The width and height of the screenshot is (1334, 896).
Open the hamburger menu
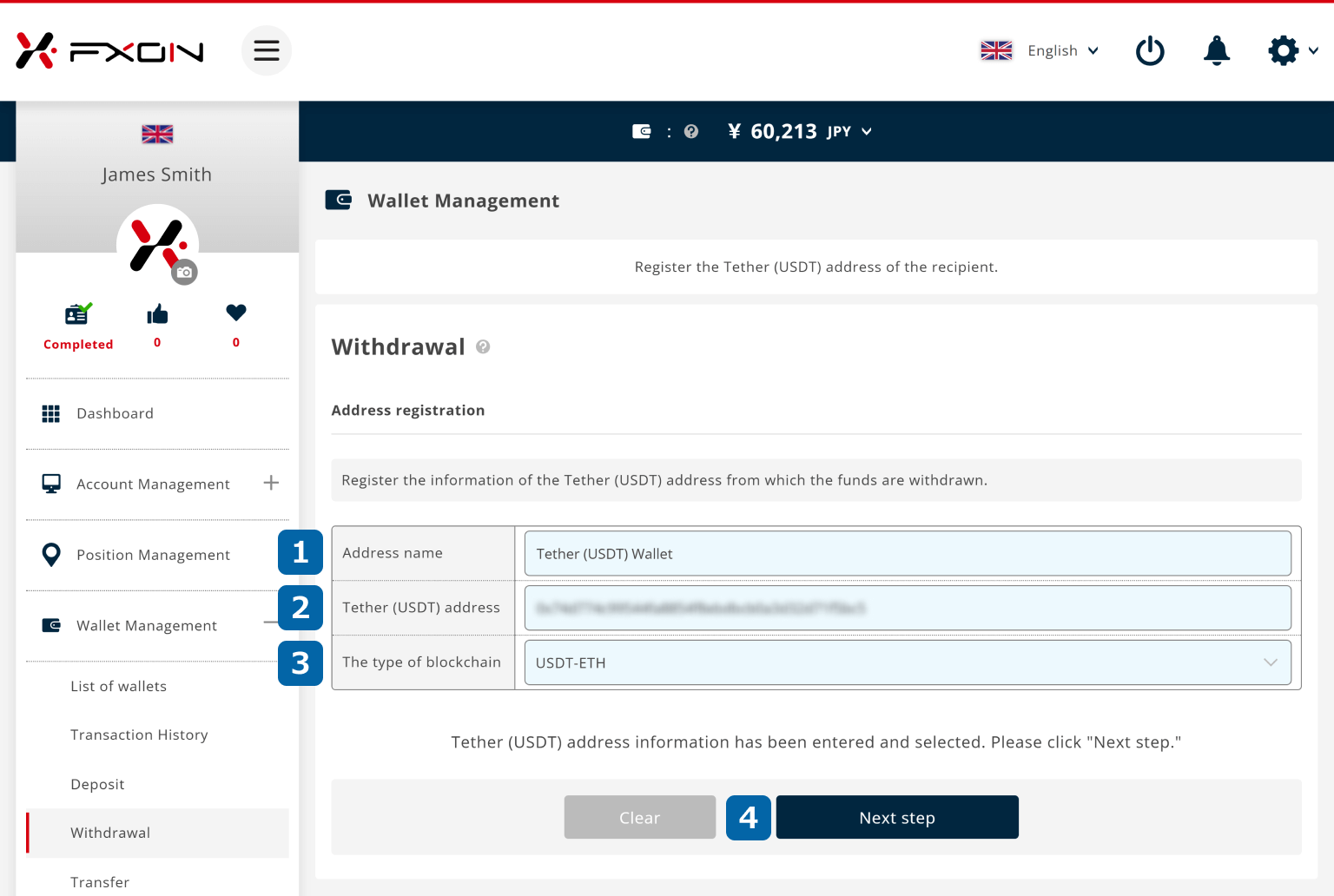coord(267,50)
